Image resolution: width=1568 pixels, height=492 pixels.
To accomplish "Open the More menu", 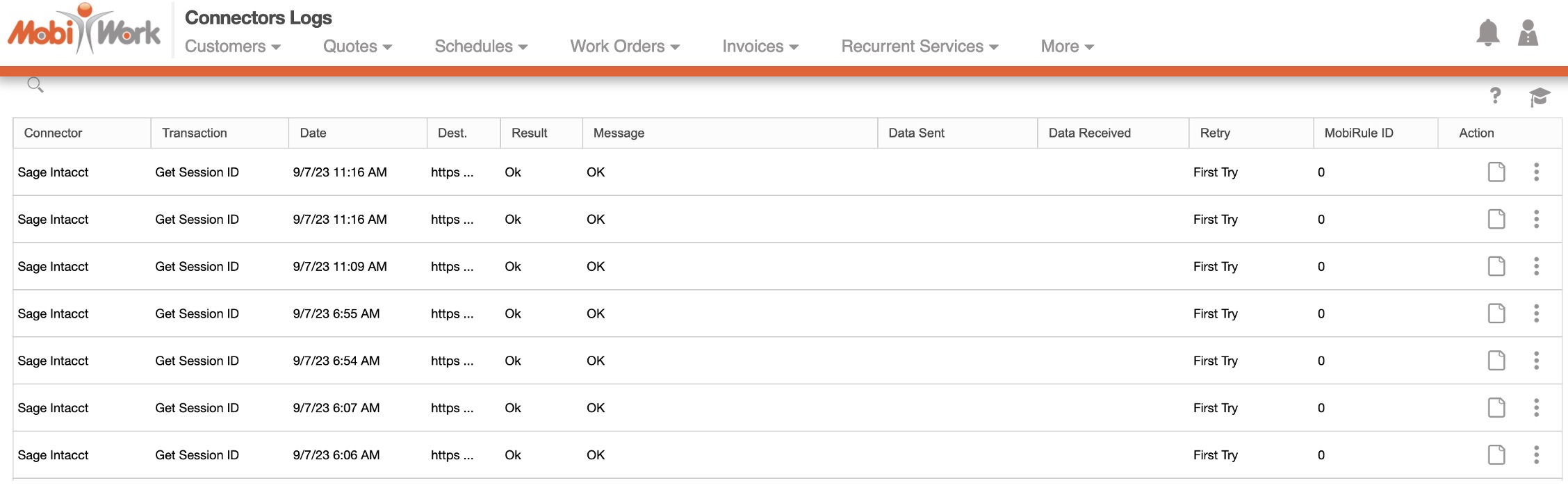I will (x=1067, y=47).
